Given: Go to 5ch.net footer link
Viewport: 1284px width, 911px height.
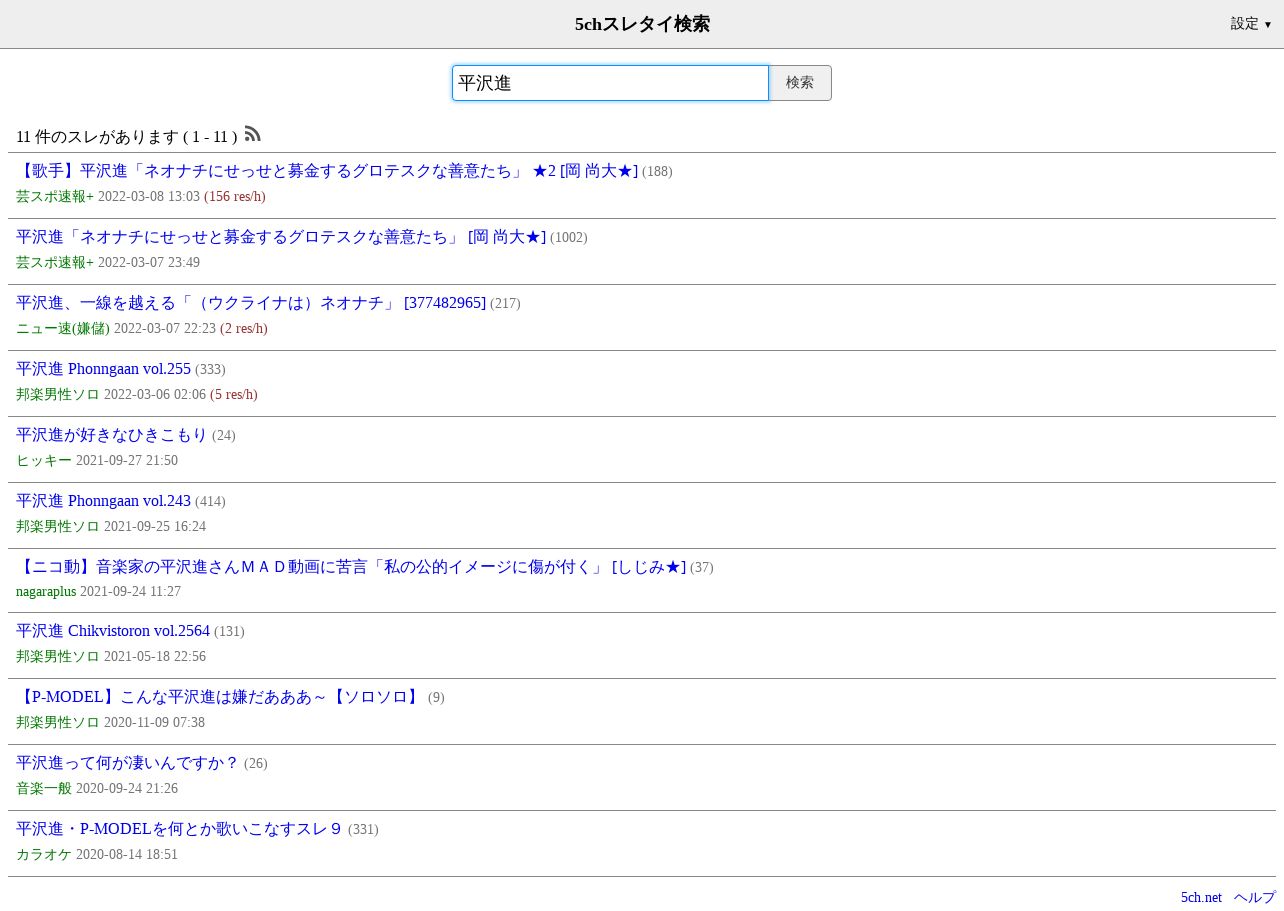Looking at the screenshot, I should tap(1201, 898).
